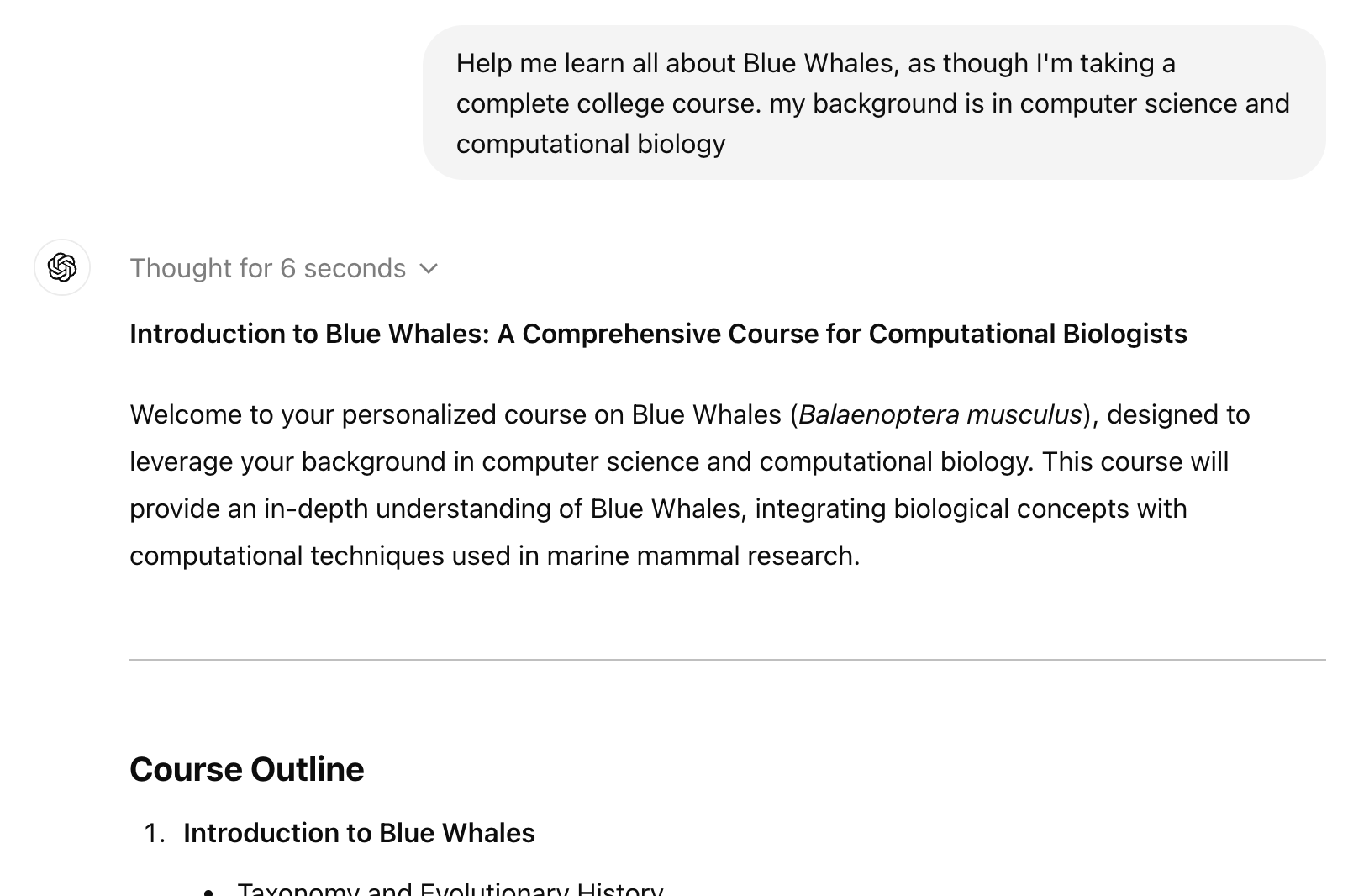Click the list number "1." in the outline
1348x896 pixels.
[x=155, y=833]
